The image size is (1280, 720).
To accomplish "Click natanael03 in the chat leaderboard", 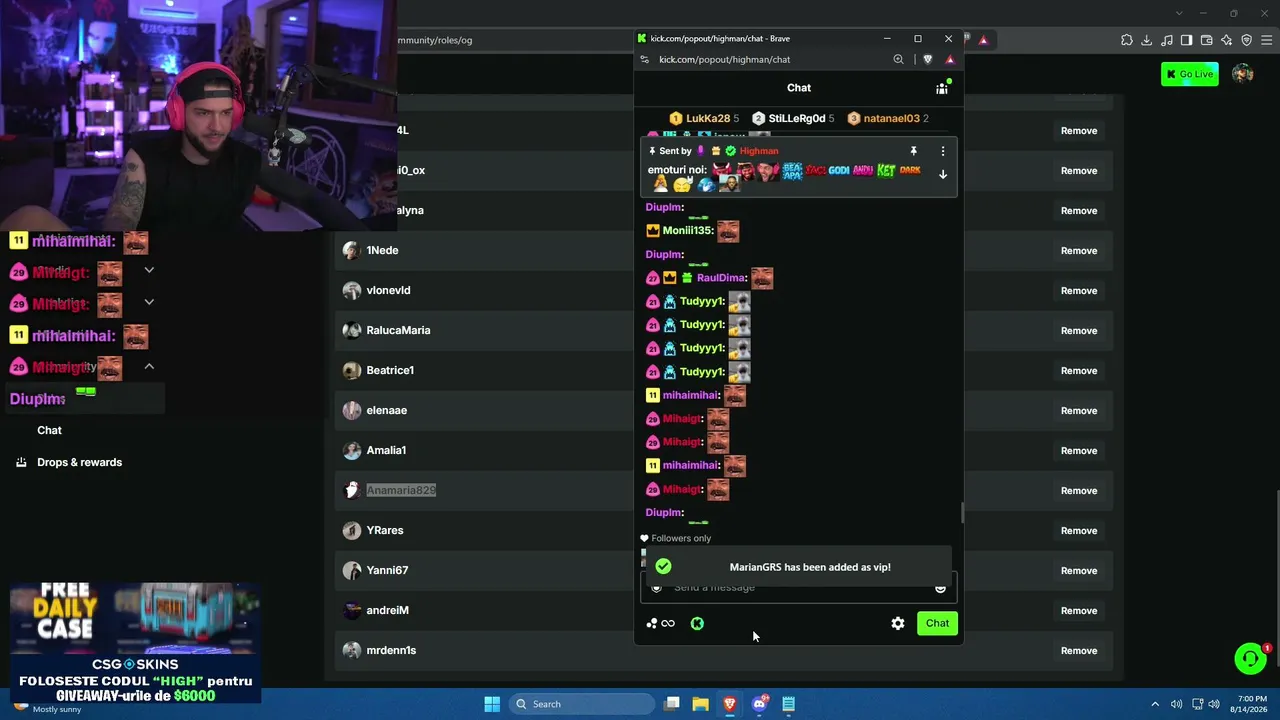I will click(892, 118).
